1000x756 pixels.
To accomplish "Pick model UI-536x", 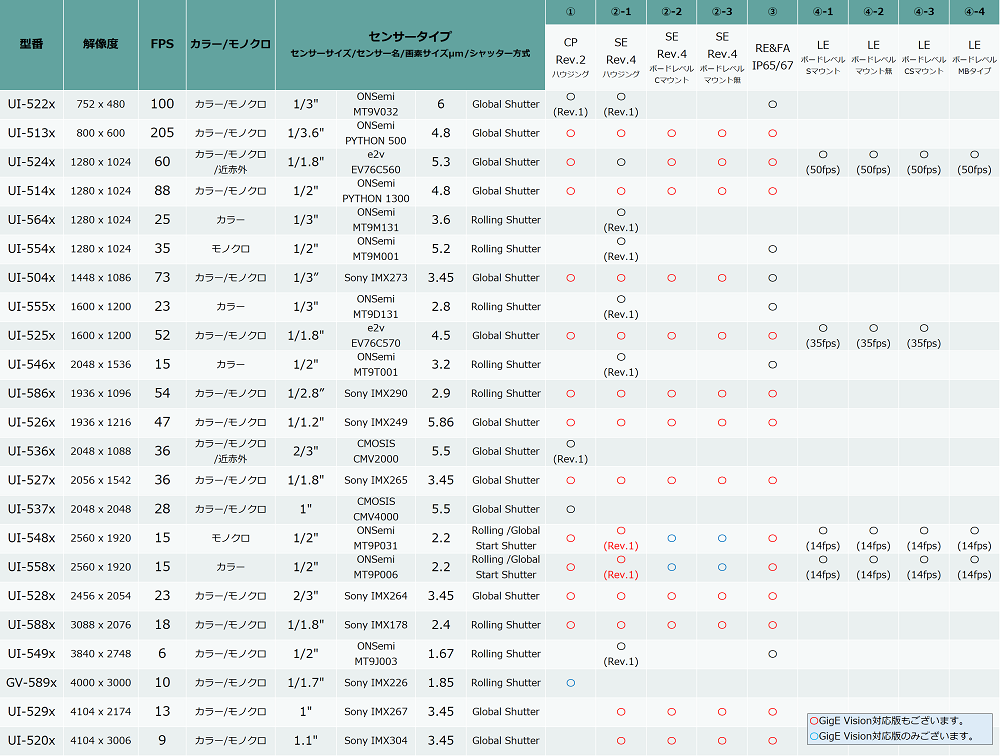I will coord(31,451).
